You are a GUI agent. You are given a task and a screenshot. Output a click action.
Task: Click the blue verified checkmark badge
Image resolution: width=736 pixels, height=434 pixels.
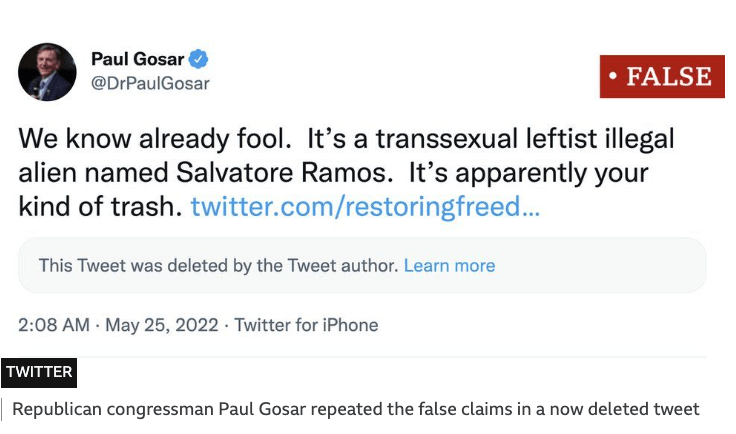coord(198,59)
